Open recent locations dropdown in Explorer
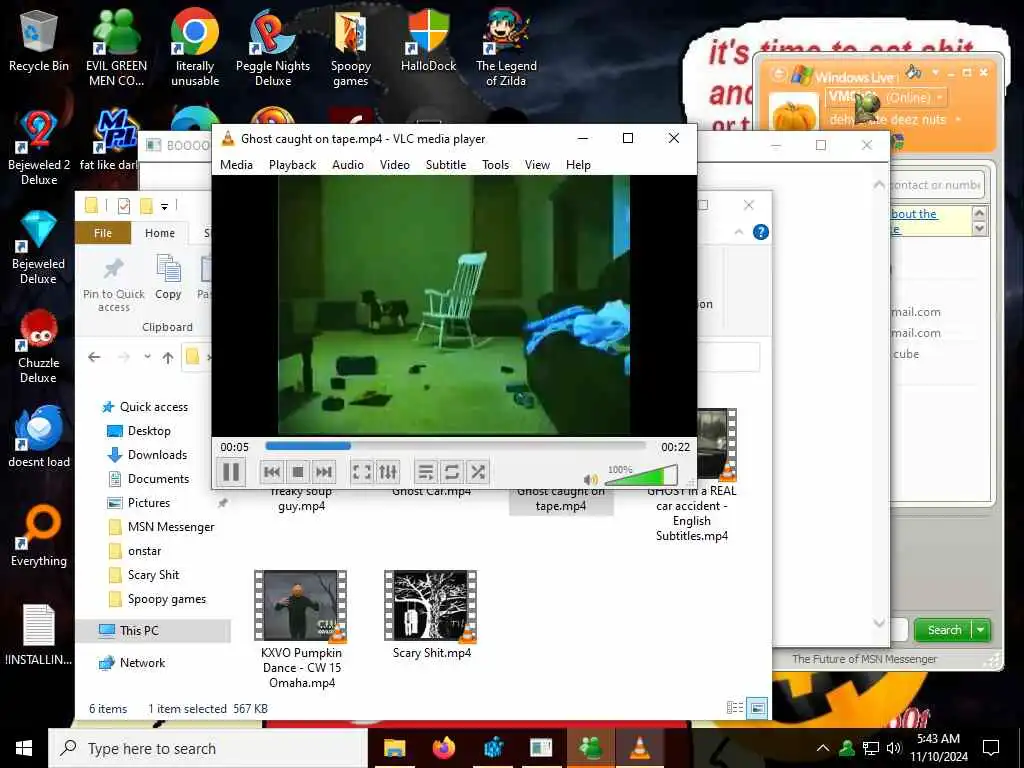The width and height of the screenshot is (1024, 768). (148, 357)
